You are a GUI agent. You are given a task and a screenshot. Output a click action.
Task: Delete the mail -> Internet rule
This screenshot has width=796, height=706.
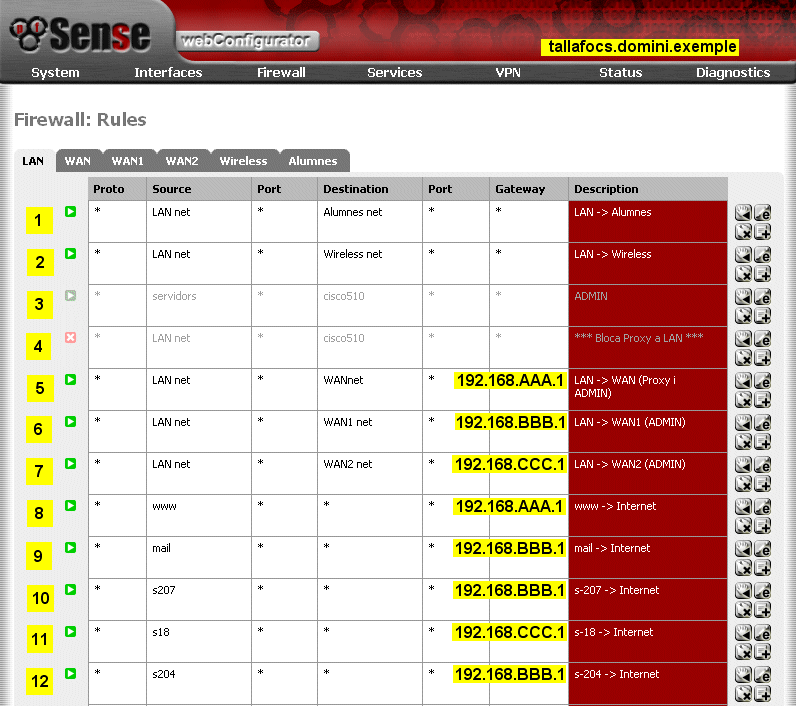coord(743,567)
